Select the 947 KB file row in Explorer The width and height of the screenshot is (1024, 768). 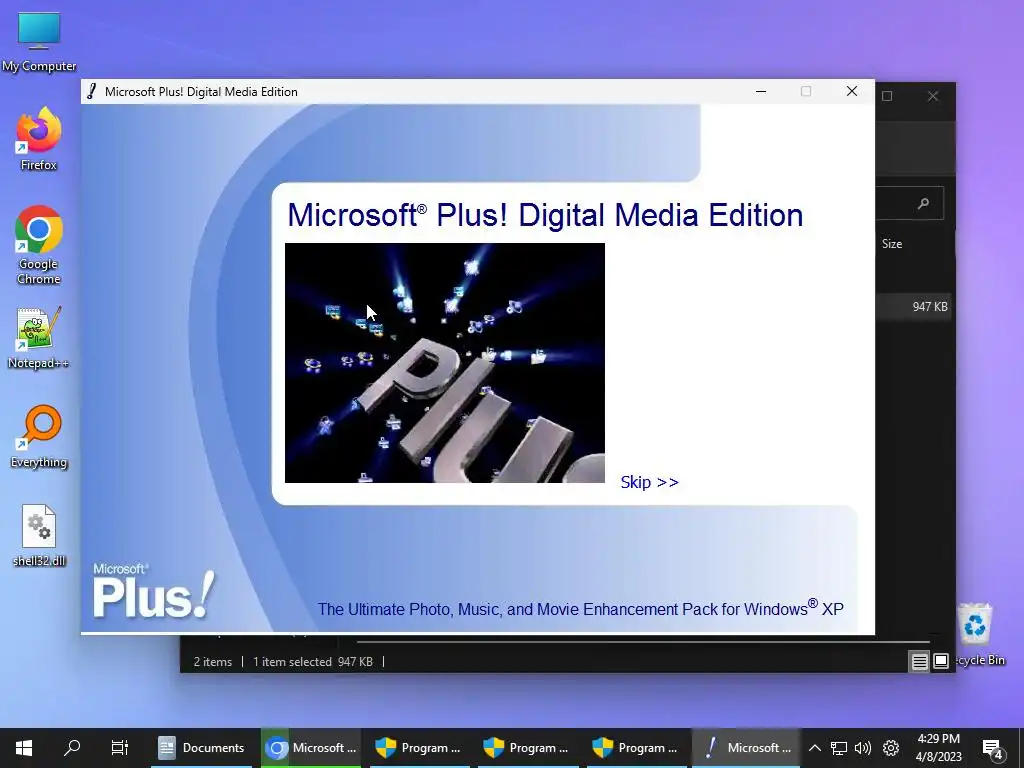click(x=913, y=306)
